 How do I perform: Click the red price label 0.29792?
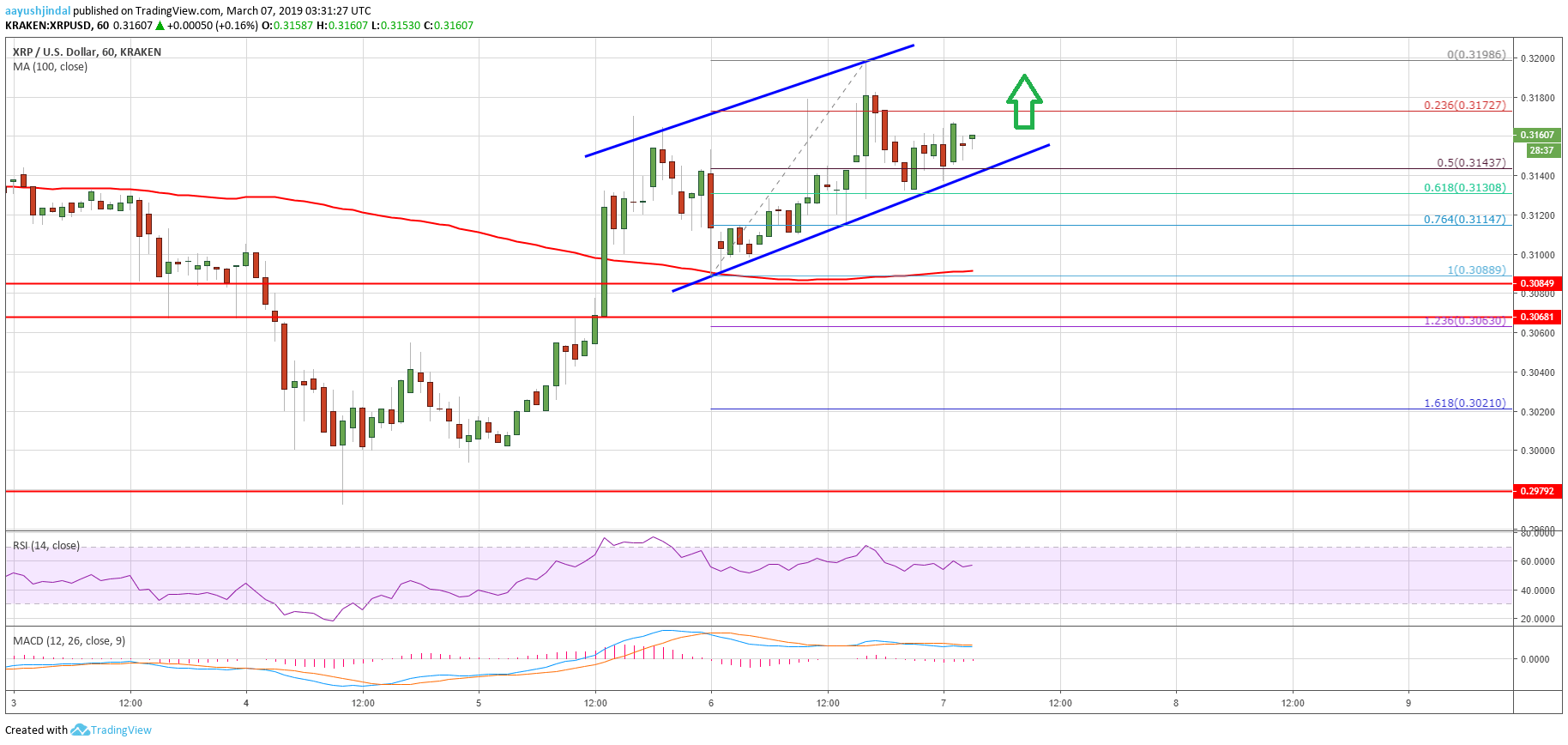click(1537, 491)
